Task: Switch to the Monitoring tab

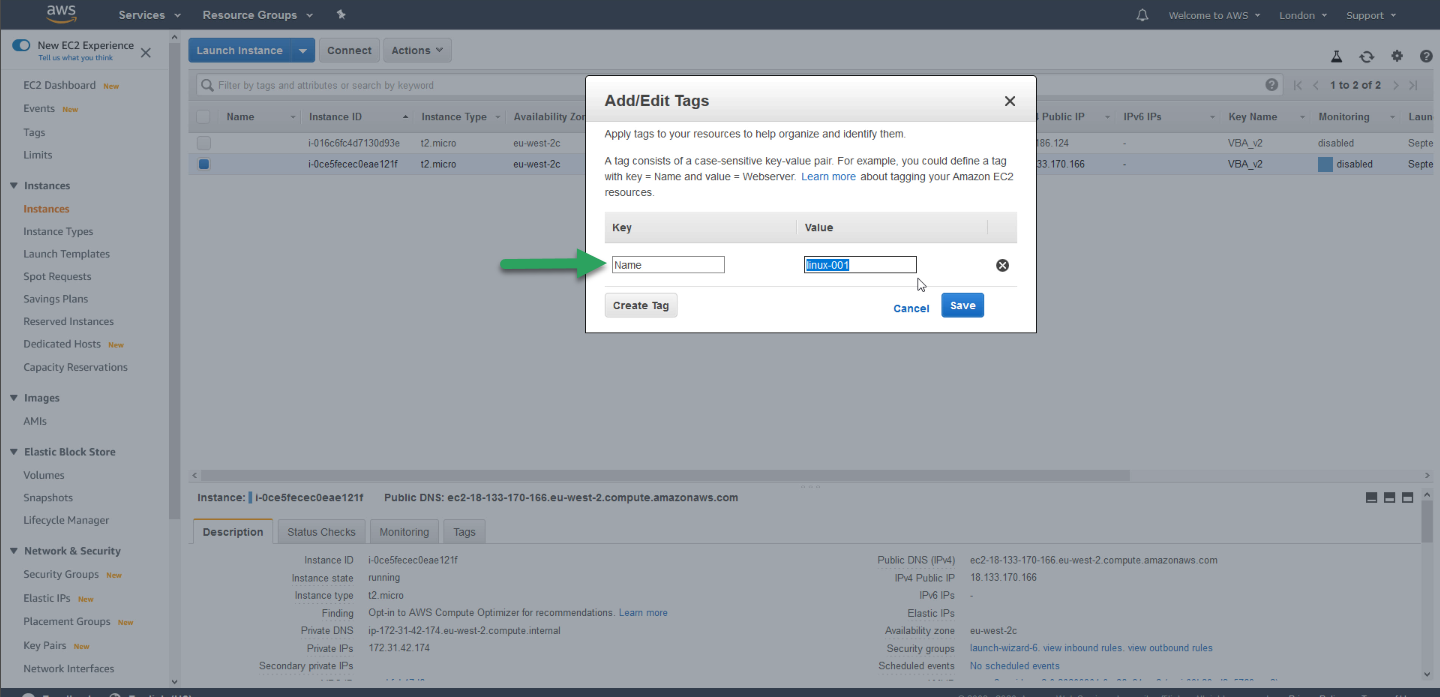Action: point(404,532)
